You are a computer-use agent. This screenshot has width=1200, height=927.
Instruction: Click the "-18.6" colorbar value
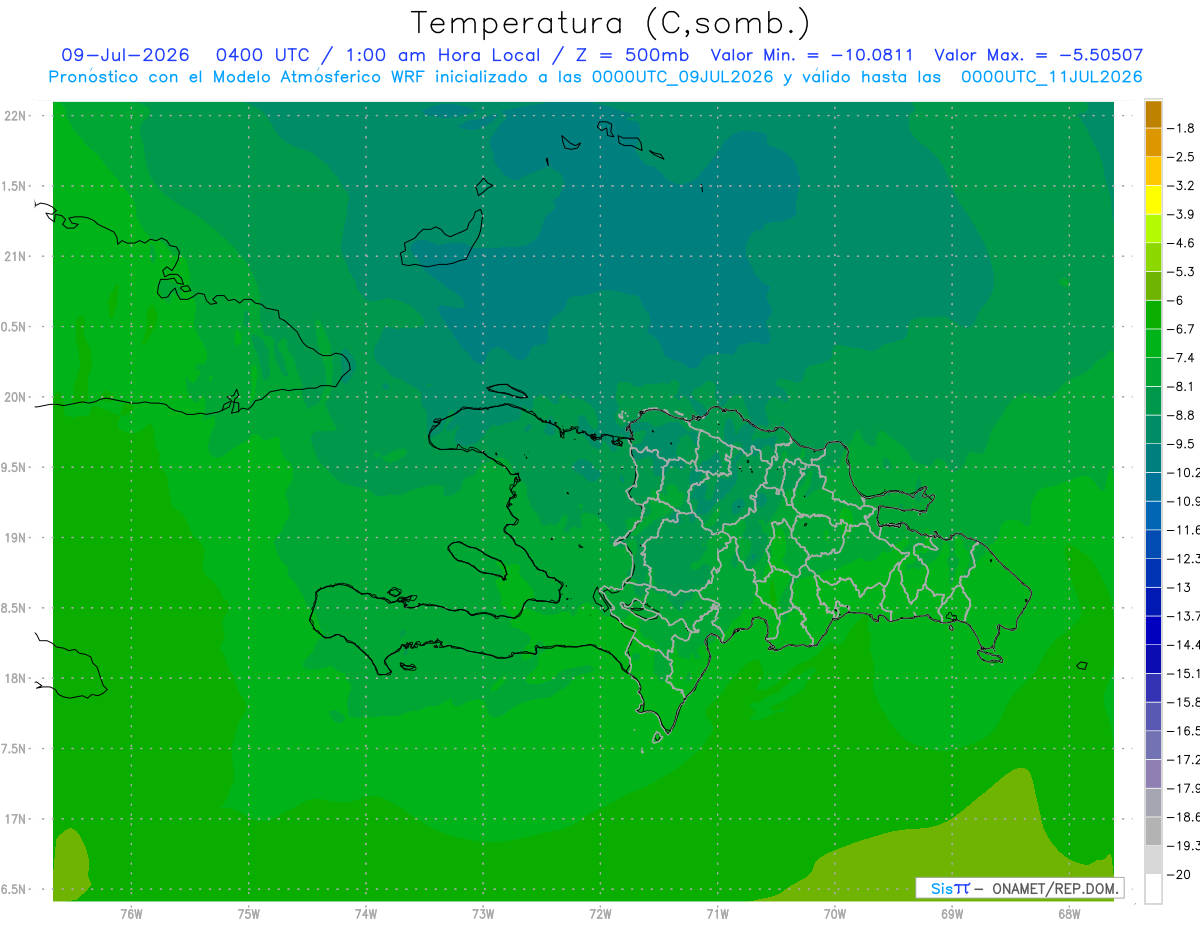[1184, 816]
